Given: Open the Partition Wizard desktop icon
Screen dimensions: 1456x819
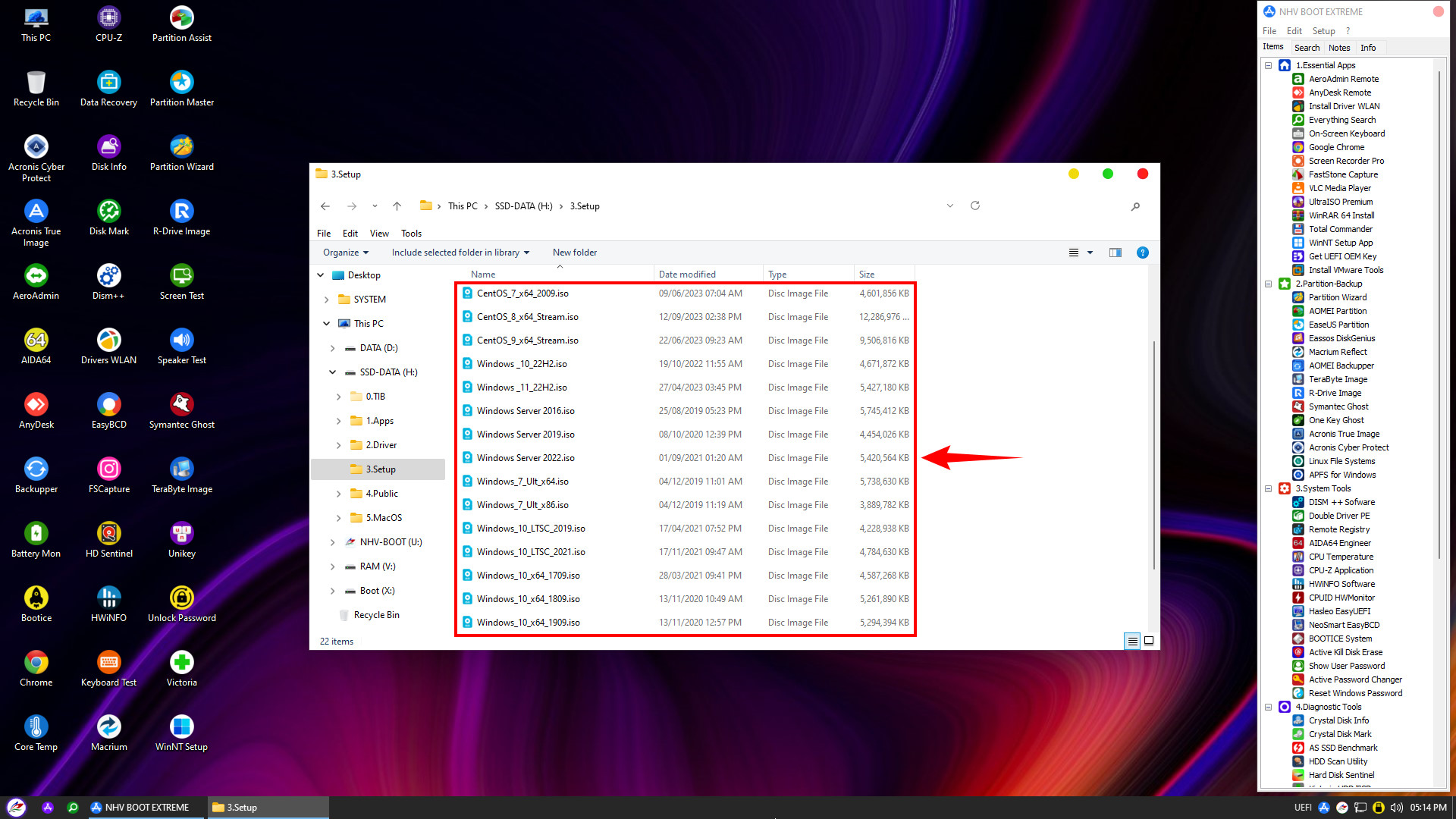Looking at the screenshot, I should pyautogui.click(x=181, y=153).
